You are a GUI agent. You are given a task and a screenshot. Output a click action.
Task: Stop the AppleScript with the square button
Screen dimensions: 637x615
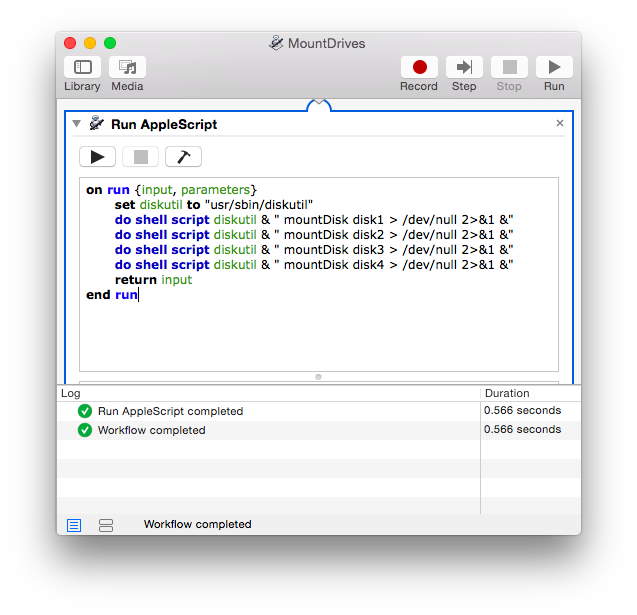tap(141, 157)
